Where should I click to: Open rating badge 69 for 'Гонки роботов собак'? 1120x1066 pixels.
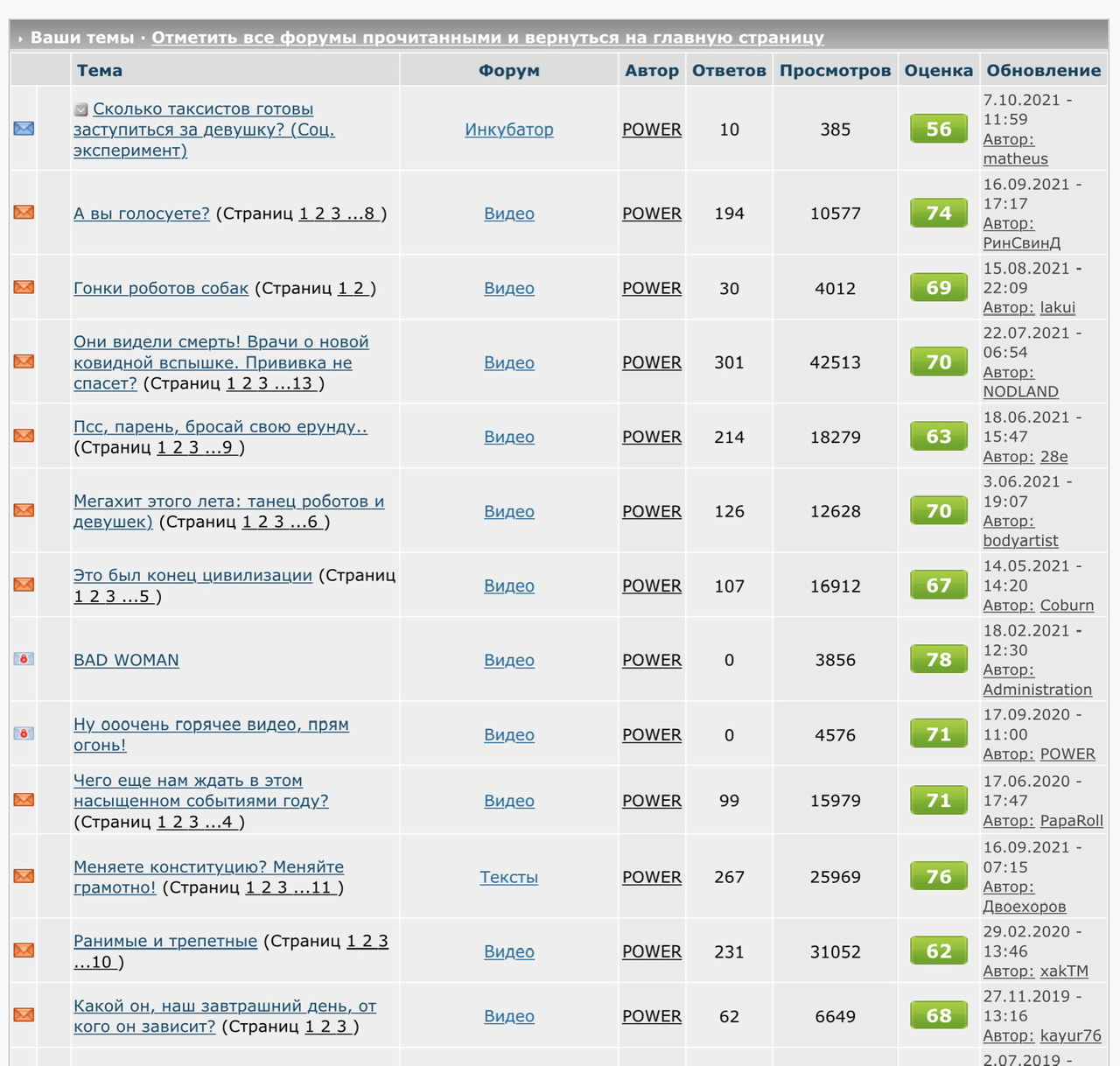click(939, 288)
